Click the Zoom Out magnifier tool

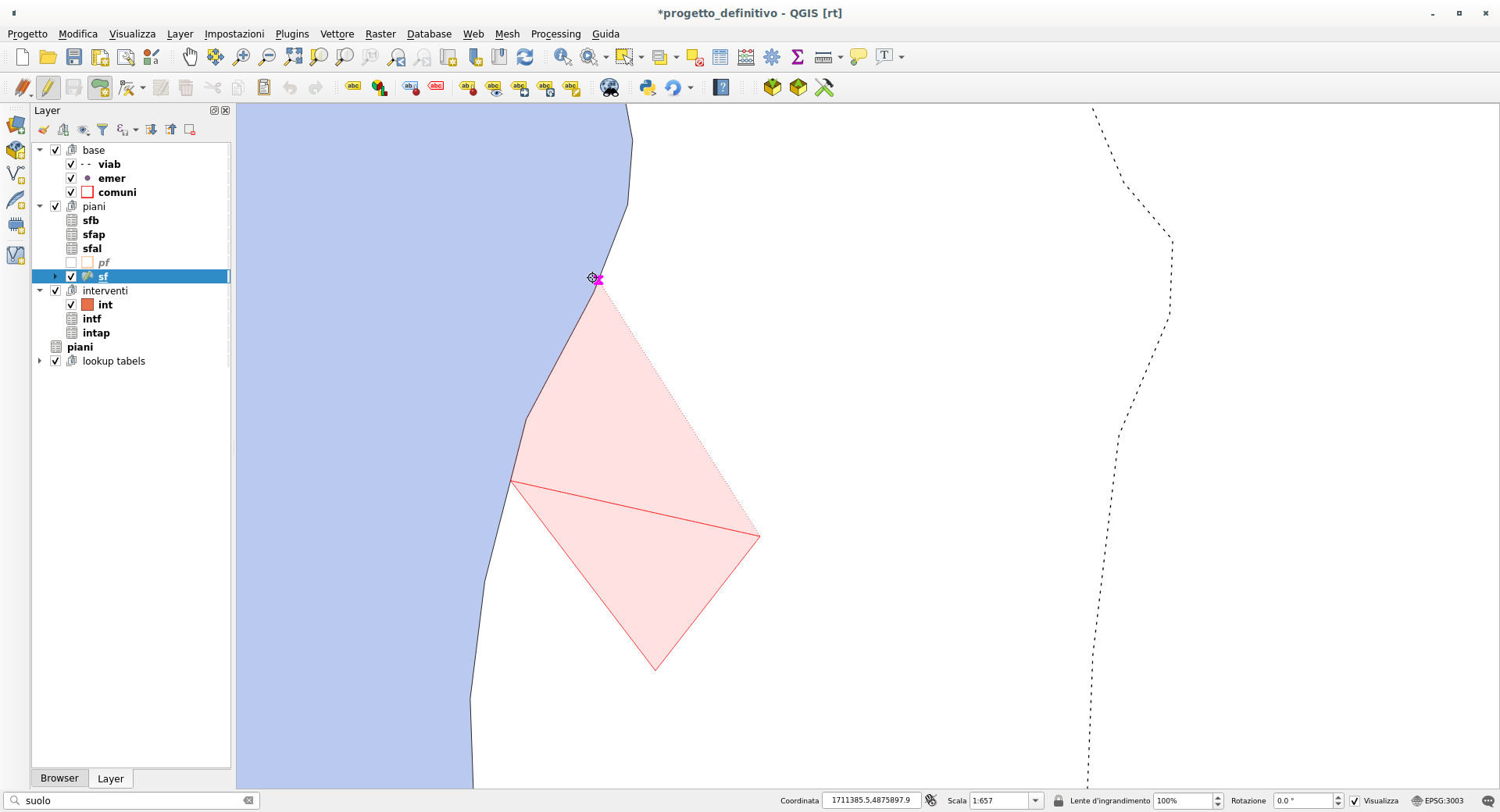267,57
